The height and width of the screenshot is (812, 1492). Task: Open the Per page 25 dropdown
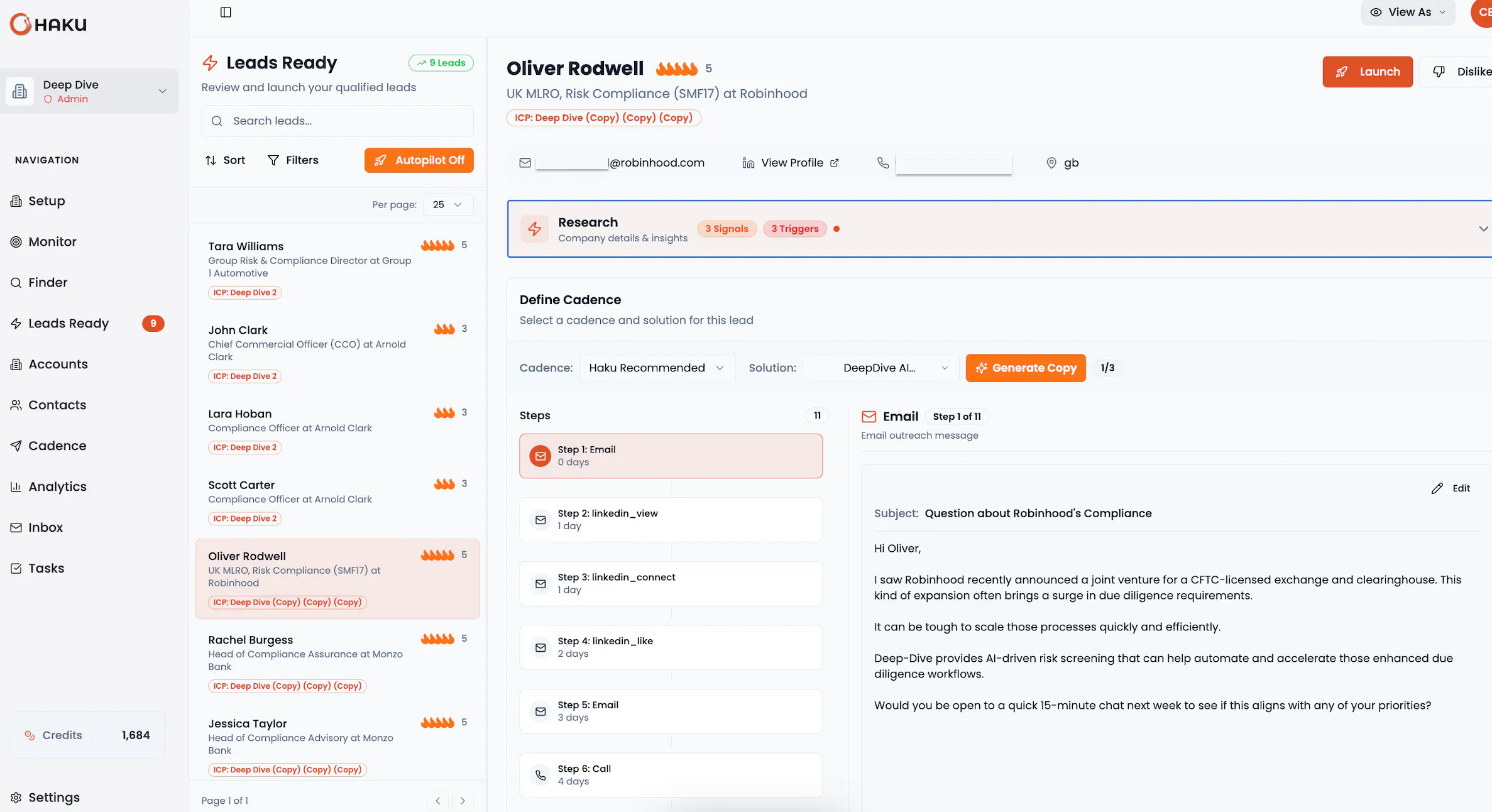448,205
